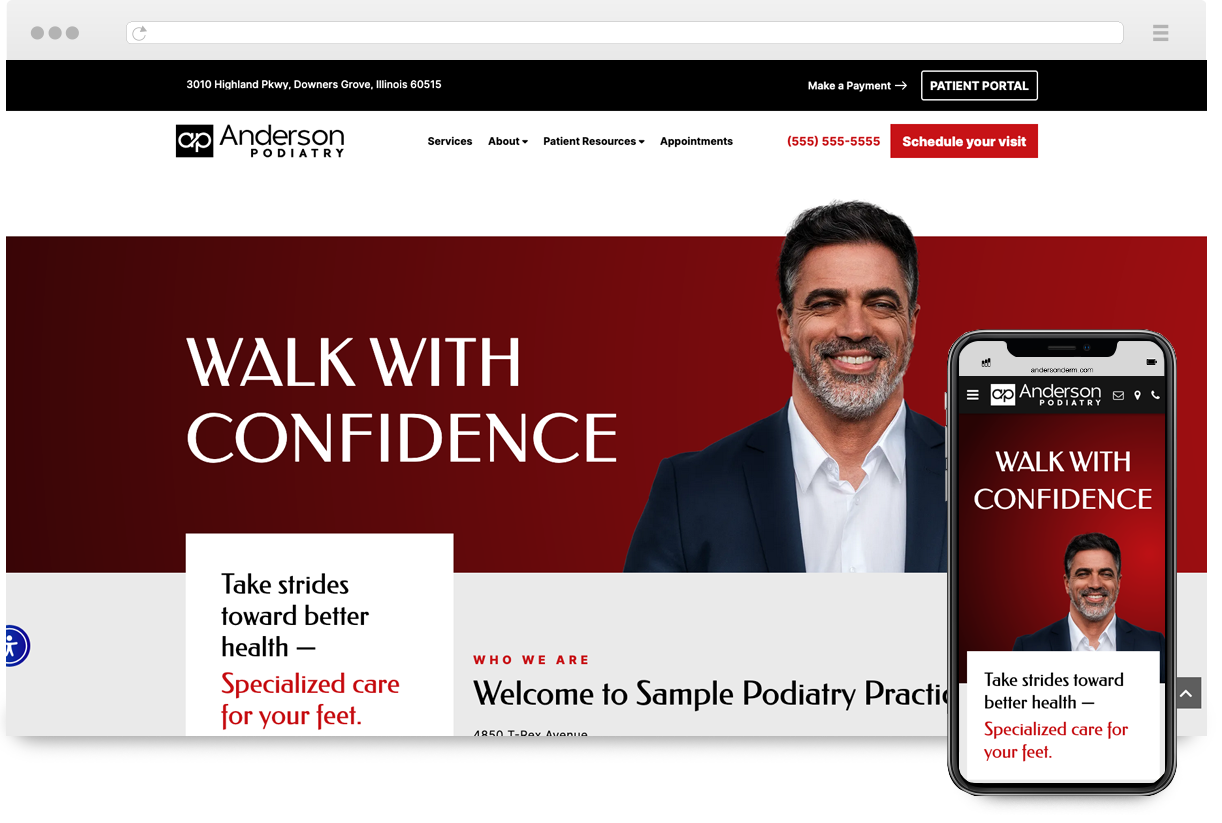Click the browser address bar field
The height and width of the screenshot is (823, 1222).
(x=625, y=33)
